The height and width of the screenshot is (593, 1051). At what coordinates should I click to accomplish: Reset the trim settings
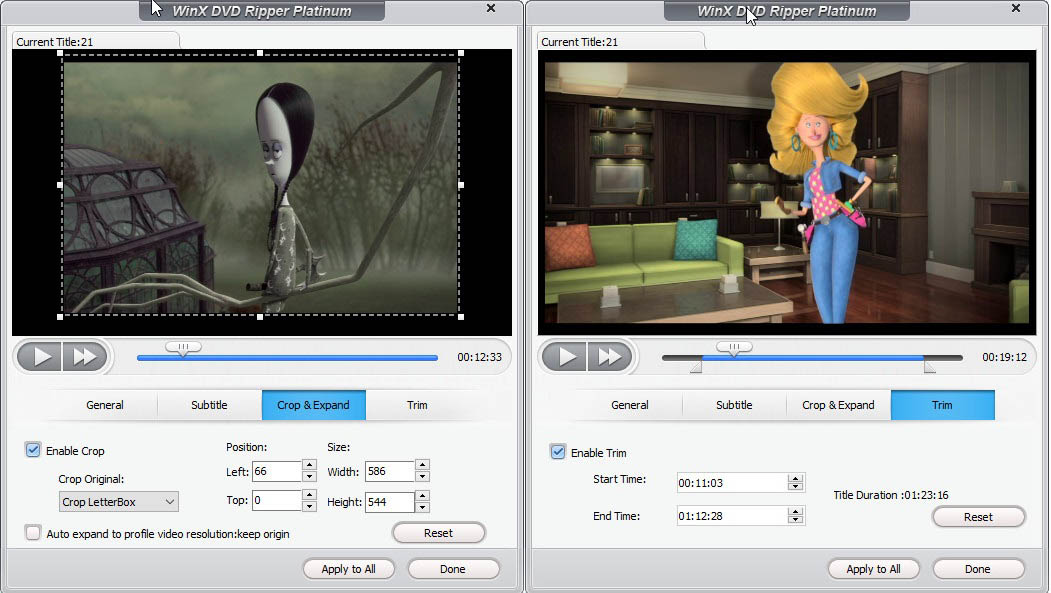coord(978,517)
